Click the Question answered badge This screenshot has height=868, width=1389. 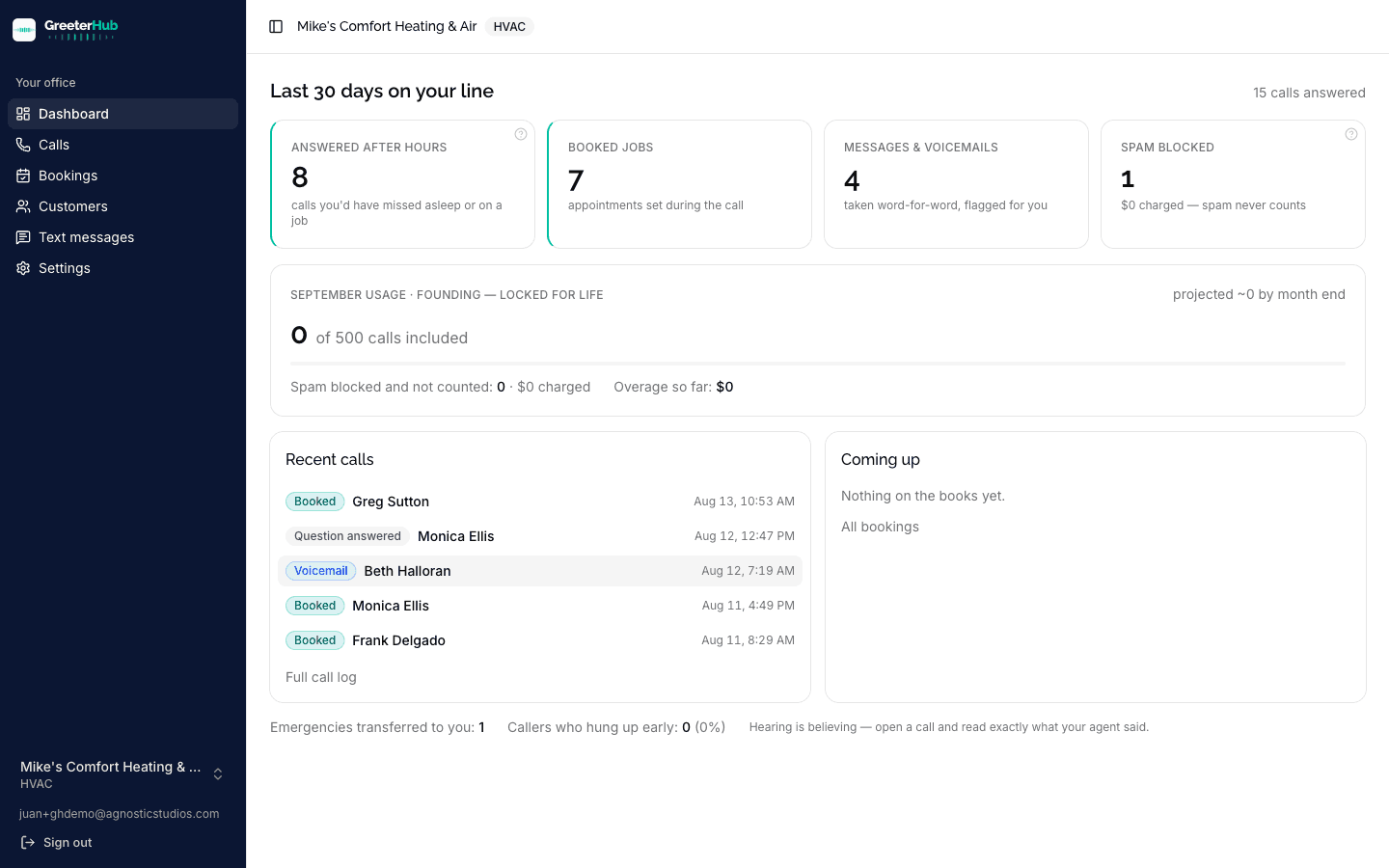(x=347, y=536)
